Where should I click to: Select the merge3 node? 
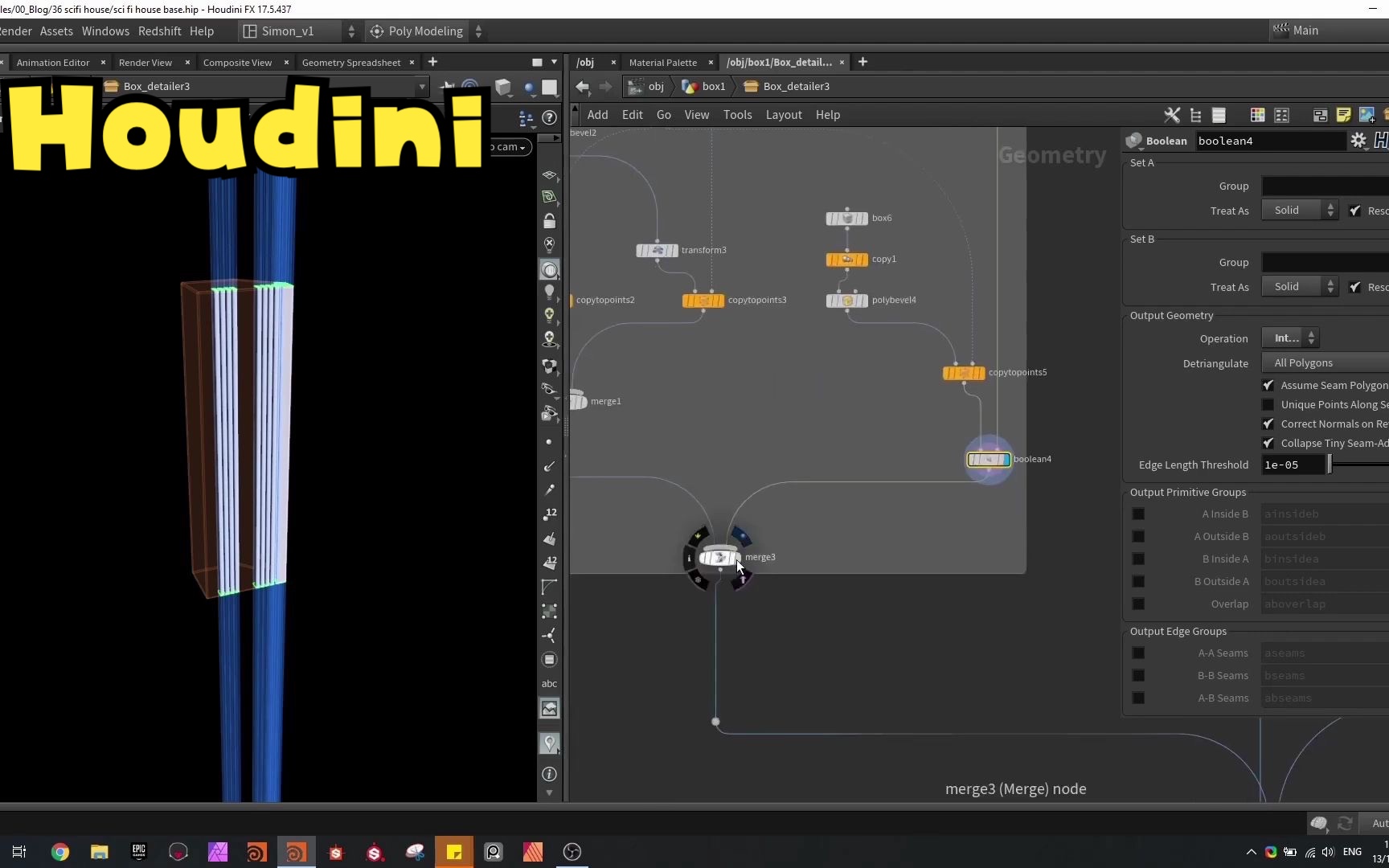tap(719, 557)
